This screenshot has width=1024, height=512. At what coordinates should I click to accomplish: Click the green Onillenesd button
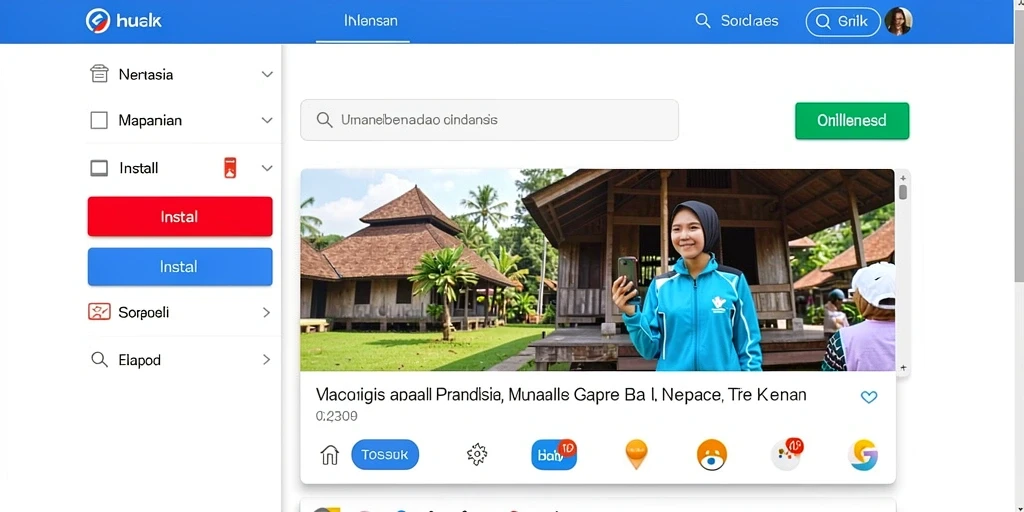coord(852,121)
